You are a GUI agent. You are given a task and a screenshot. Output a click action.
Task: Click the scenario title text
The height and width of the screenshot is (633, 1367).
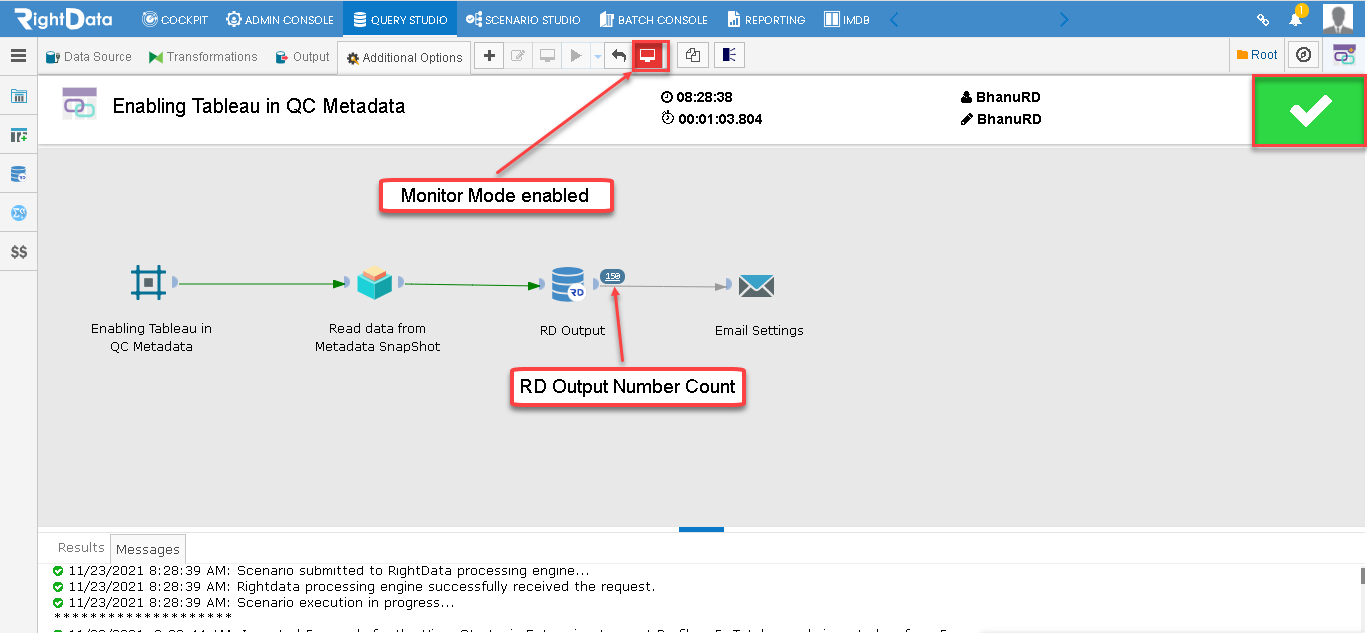pyautogui.click(x=259, y=106)
